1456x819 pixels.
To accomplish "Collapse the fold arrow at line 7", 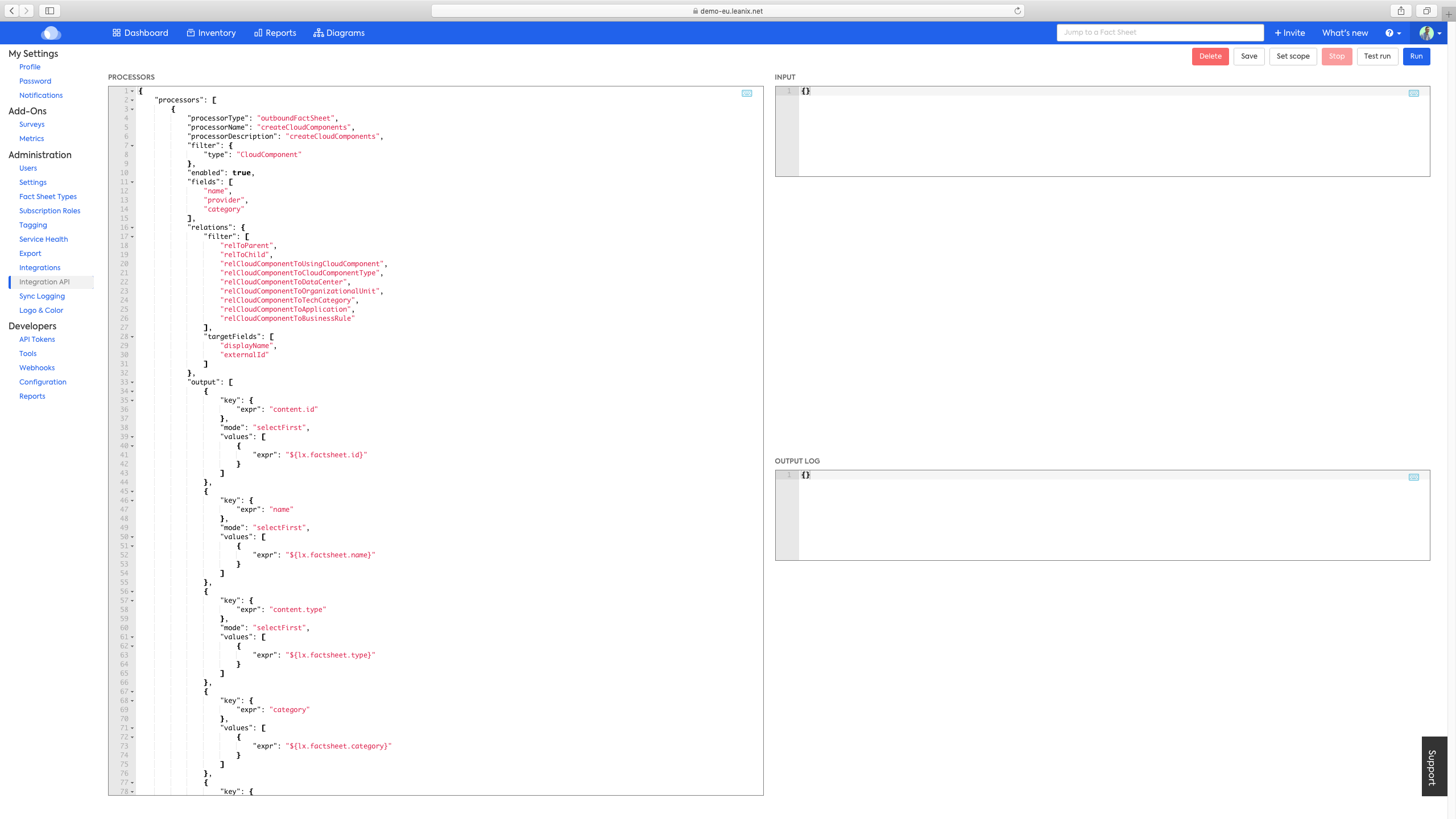I will tap(133, 146).
